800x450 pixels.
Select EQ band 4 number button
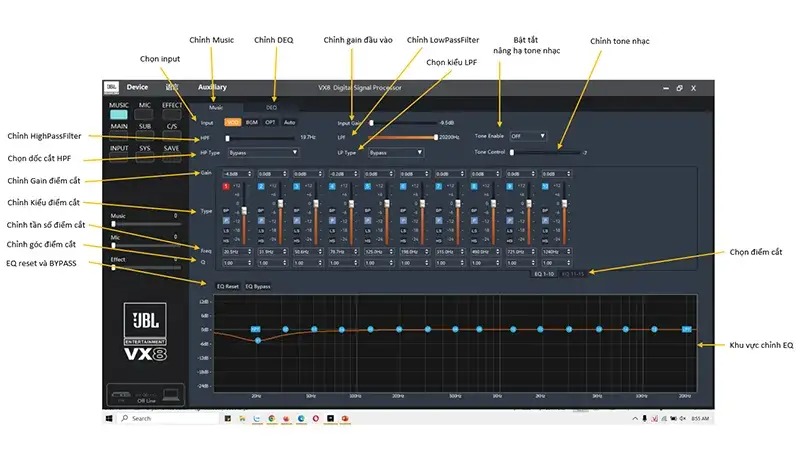click(x=332, y=186)
